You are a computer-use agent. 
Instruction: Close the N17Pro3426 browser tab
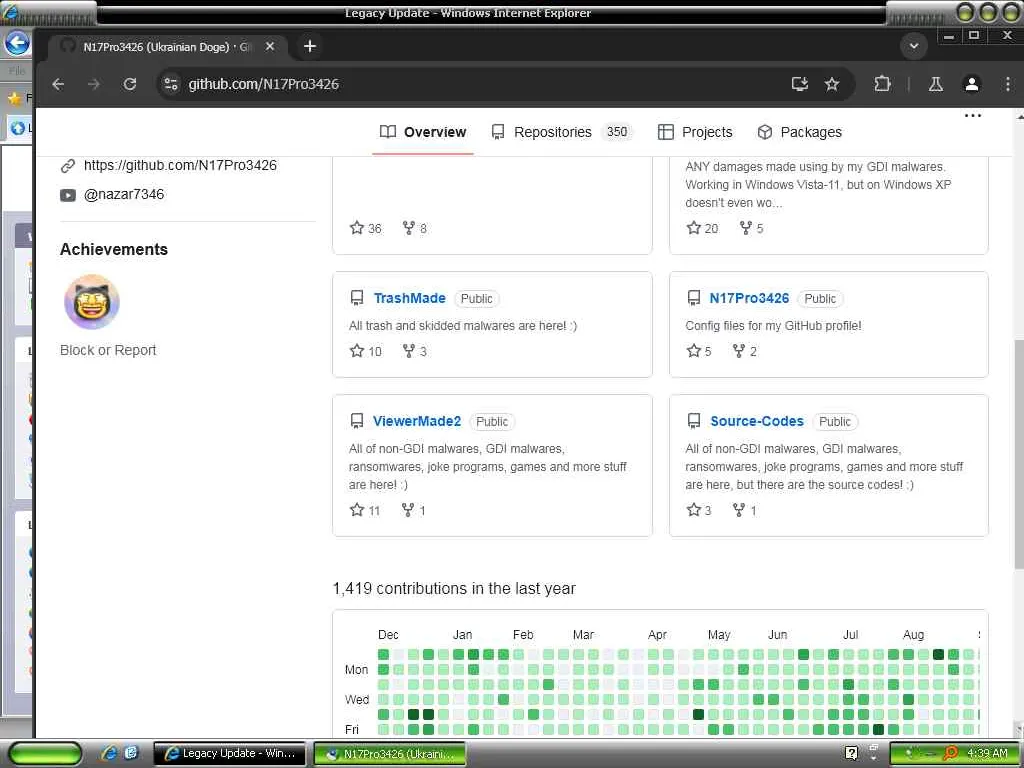[270, 46]
